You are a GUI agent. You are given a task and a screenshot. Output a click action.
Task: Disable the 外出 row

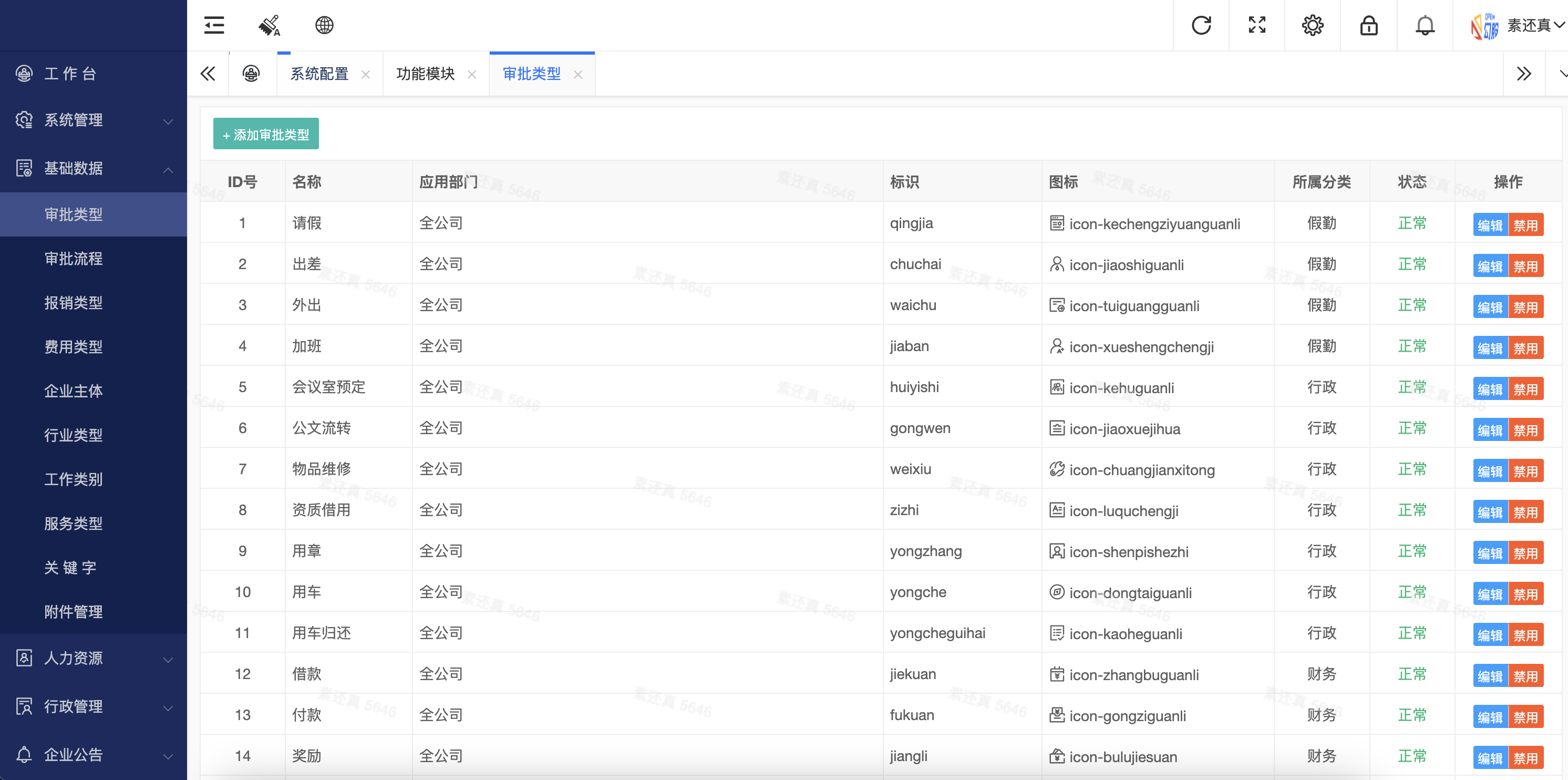[1525, 307]
